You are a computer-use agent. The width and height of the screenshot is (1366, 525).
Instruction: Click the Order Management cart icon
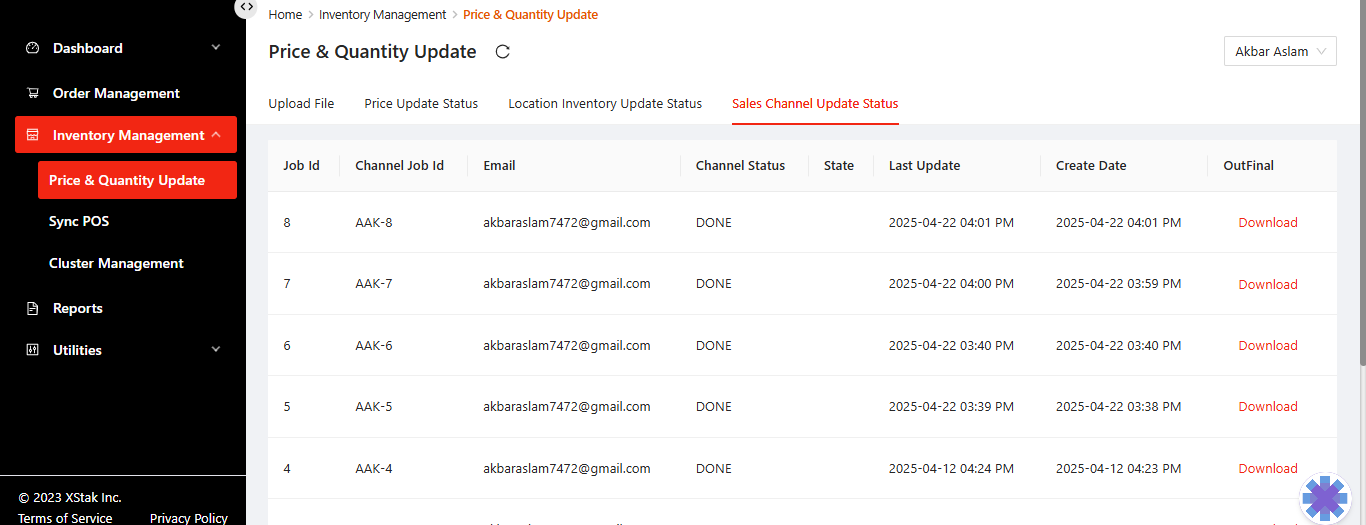pyautogui.click(x=33, y=93)
